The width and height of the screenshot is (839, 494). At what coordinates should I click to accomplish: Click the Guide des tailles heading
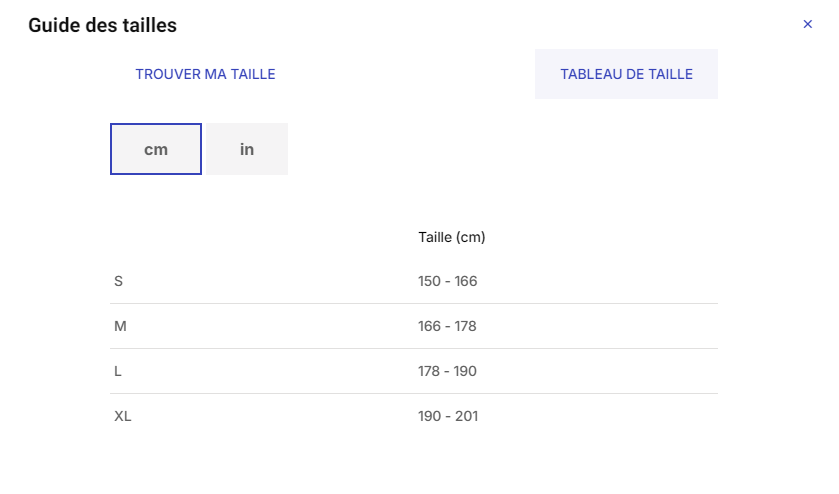tap(102, 26)
